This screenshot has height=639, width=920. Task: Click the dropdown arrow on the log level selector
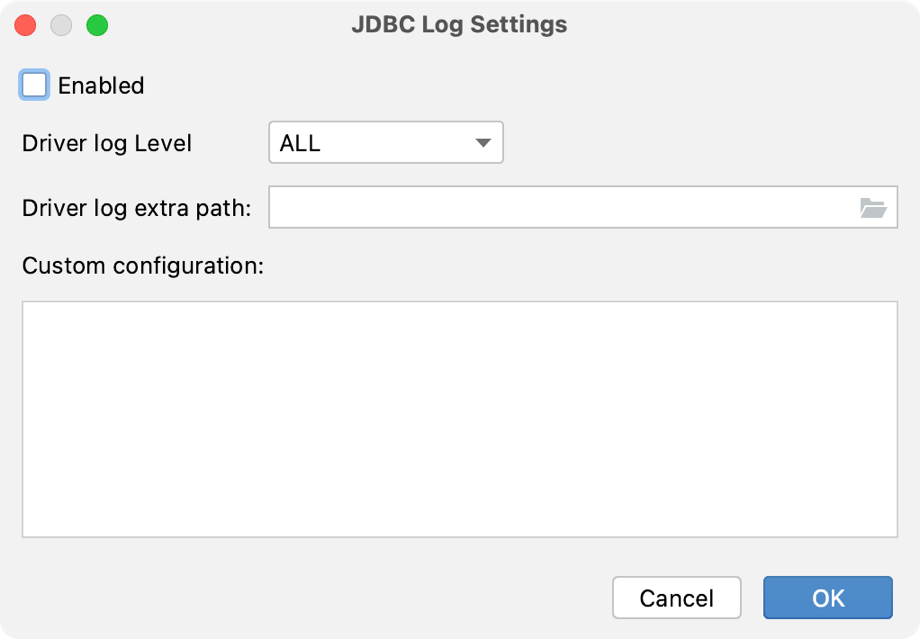point(482,142)
